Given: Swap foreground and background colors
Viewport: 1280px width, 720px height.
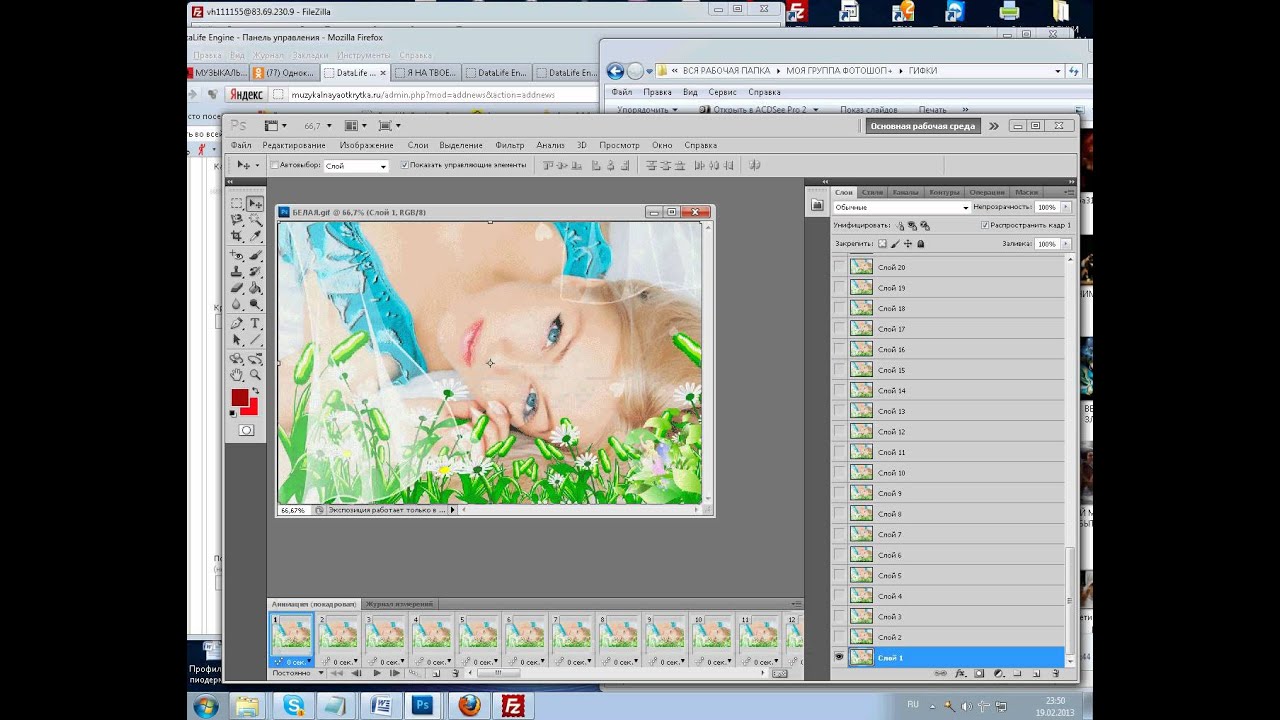Looking at the screenshot, I should [x=255, y=390].
